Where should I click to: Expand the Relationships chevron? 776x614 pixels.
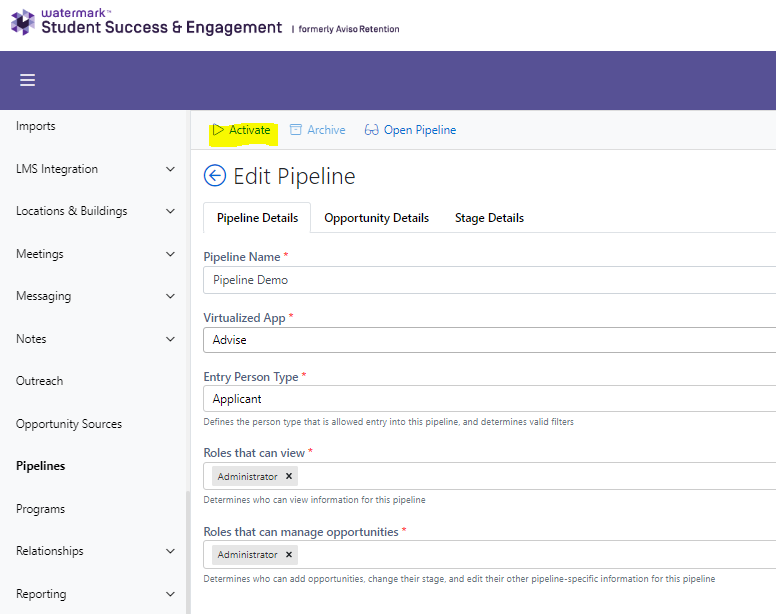pyautogui.click(x=170, y=551)
